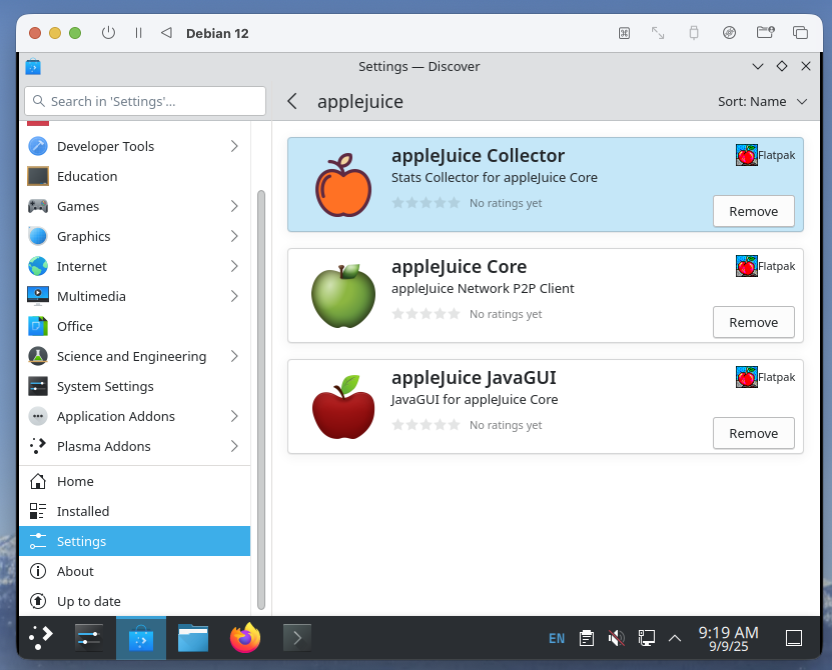
Task: Click the System Settings category icon
Action: click(38, 386)
